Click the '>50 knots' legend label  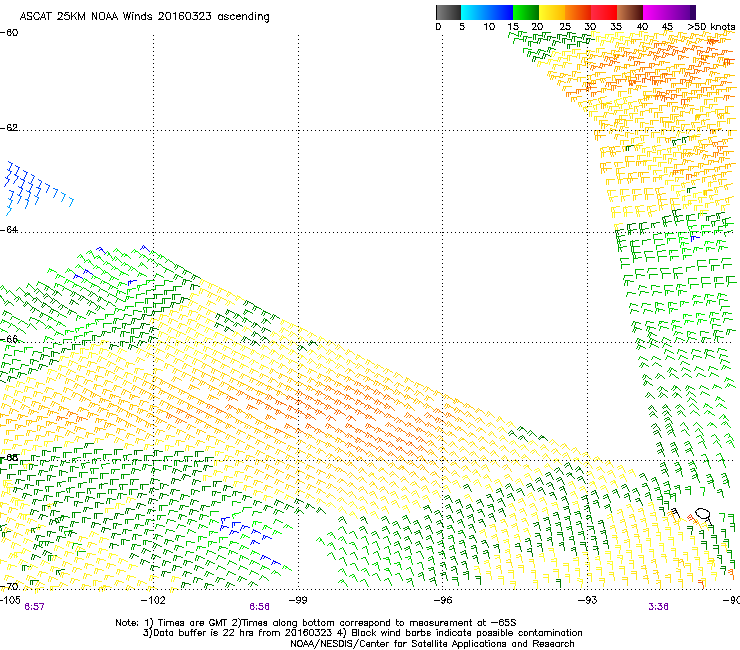711,27
